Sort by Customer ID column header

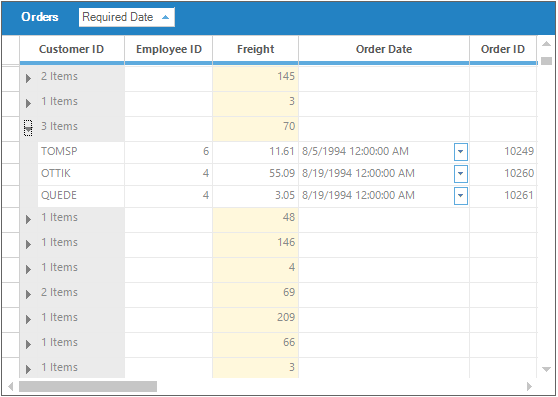(72, 49)
